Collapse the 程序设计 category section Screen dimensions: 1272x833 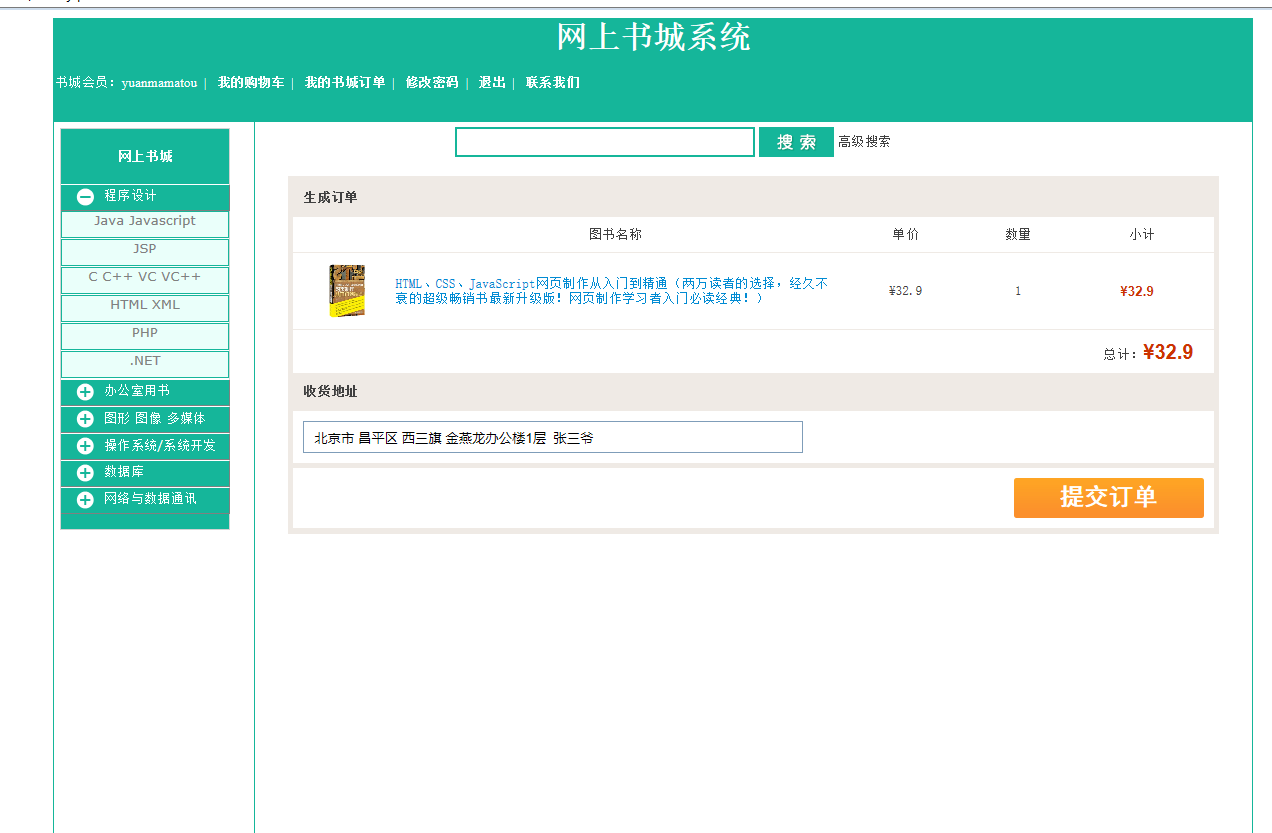84,196
